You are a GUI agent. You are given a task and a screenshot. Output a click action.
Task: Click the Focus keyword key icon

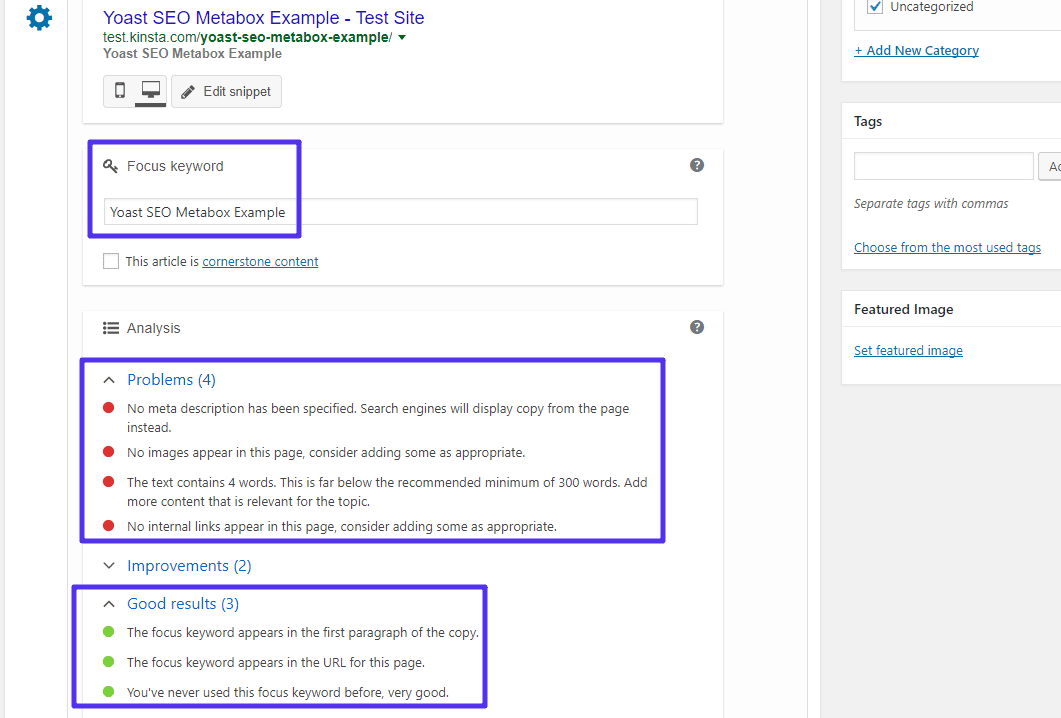(x=110, y=166)
